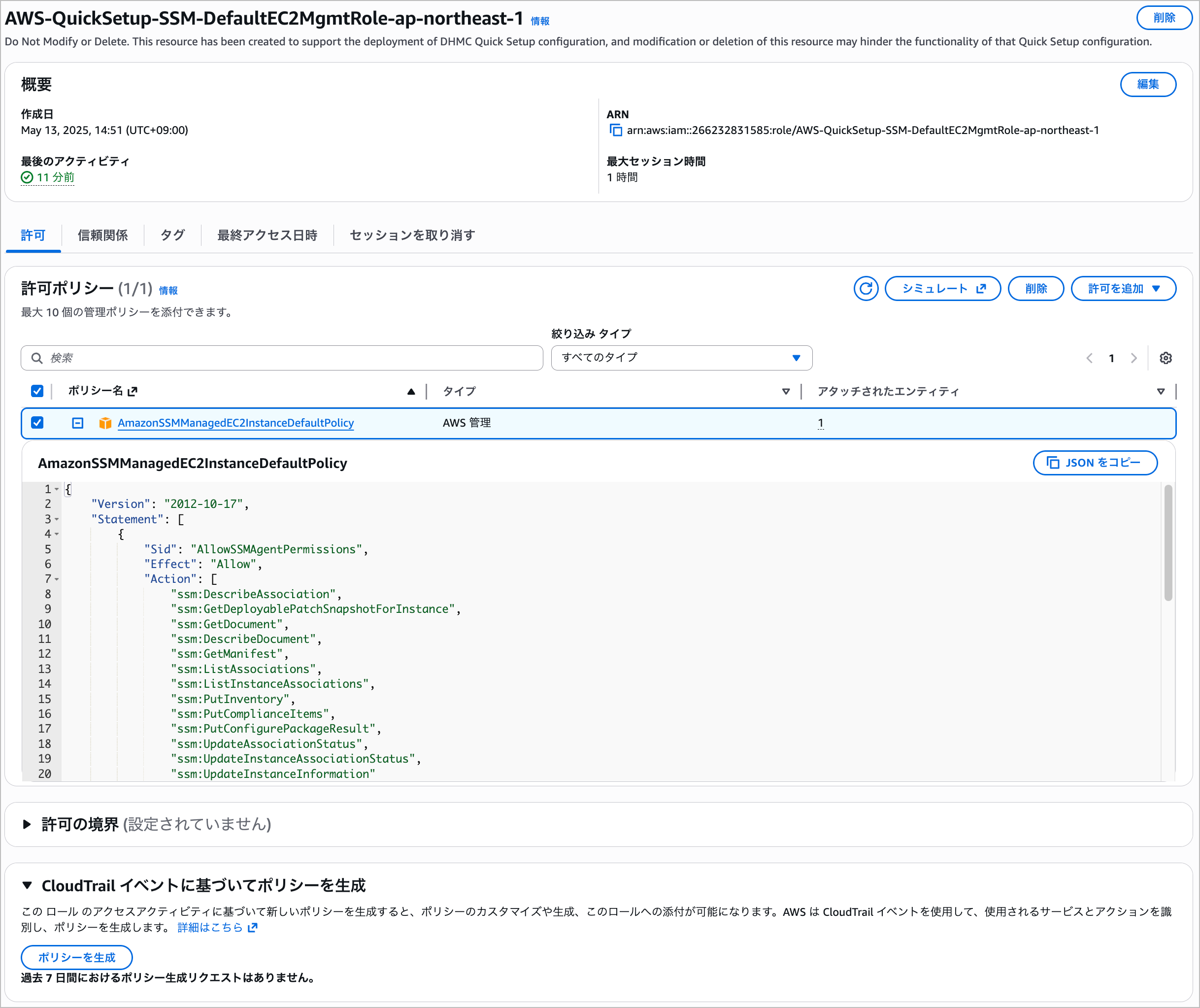Copy the role ARN with copy icon
This screenshot has width=1200, height=1008.
click(615, 130)
